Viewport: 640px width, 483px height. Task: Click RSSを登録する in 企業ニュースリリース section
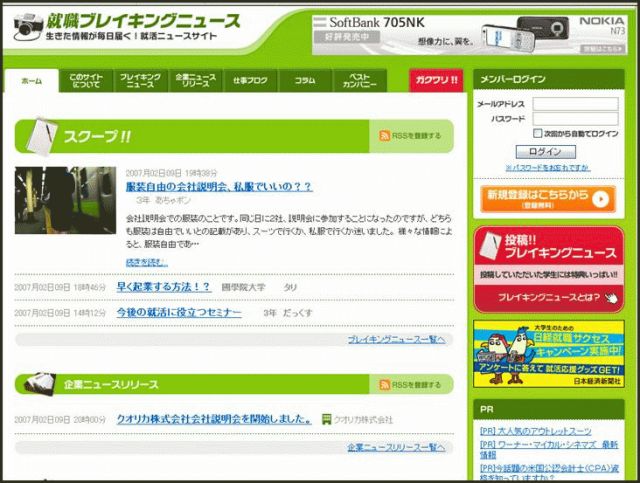tap(416, 385)
